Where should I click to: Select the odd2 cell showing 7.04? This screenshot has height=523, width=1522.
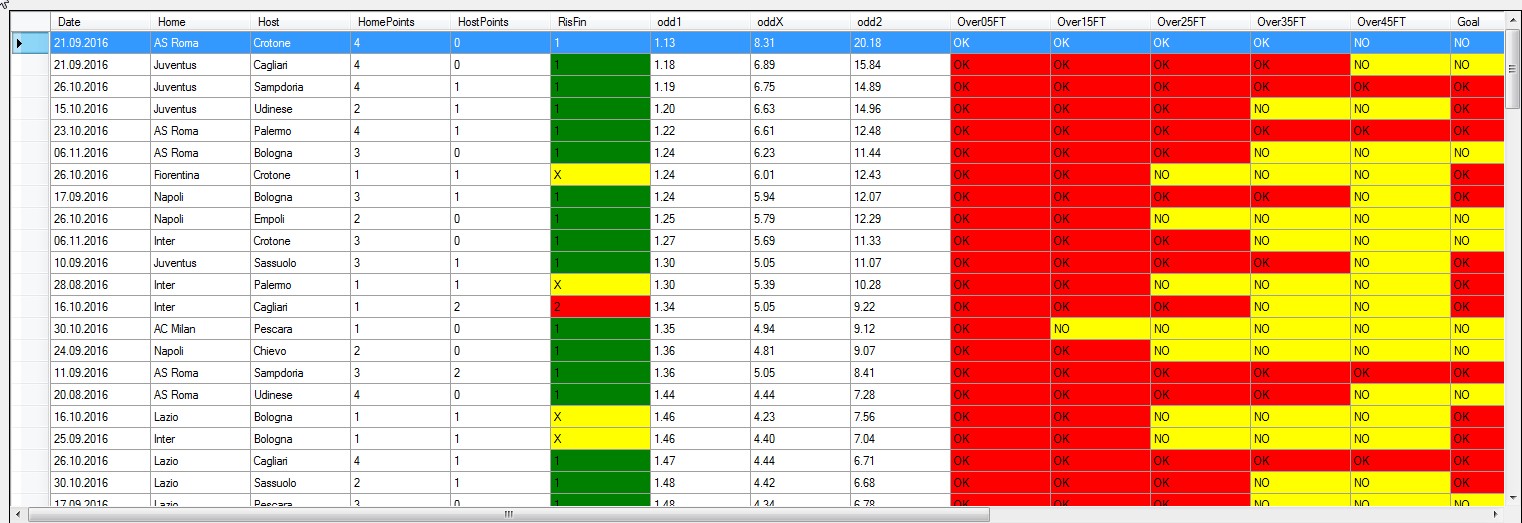tap(900, 439)
